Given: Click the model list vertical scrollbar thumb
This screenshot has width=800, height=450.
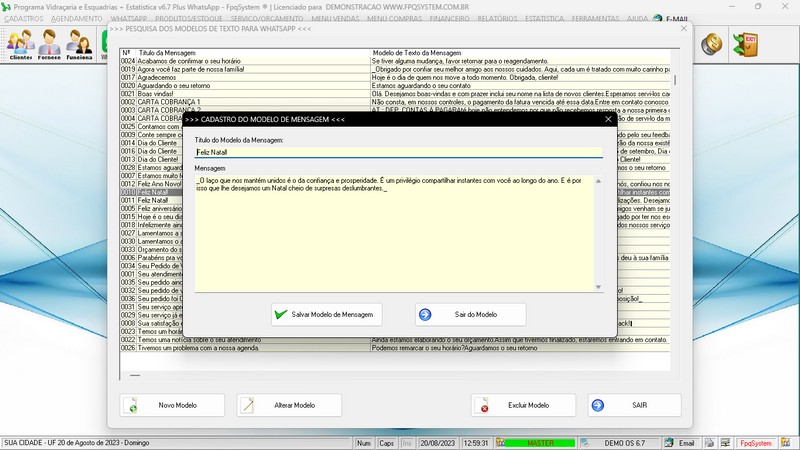Looking at the screenshot, I should (x=675, y=80).
